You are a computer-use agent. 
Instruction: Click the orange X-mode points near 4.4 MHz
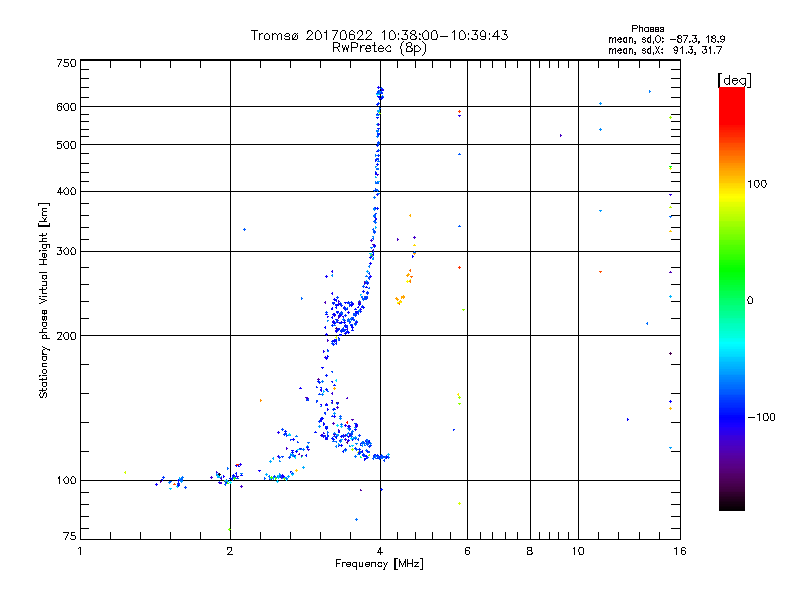[400, 300]
